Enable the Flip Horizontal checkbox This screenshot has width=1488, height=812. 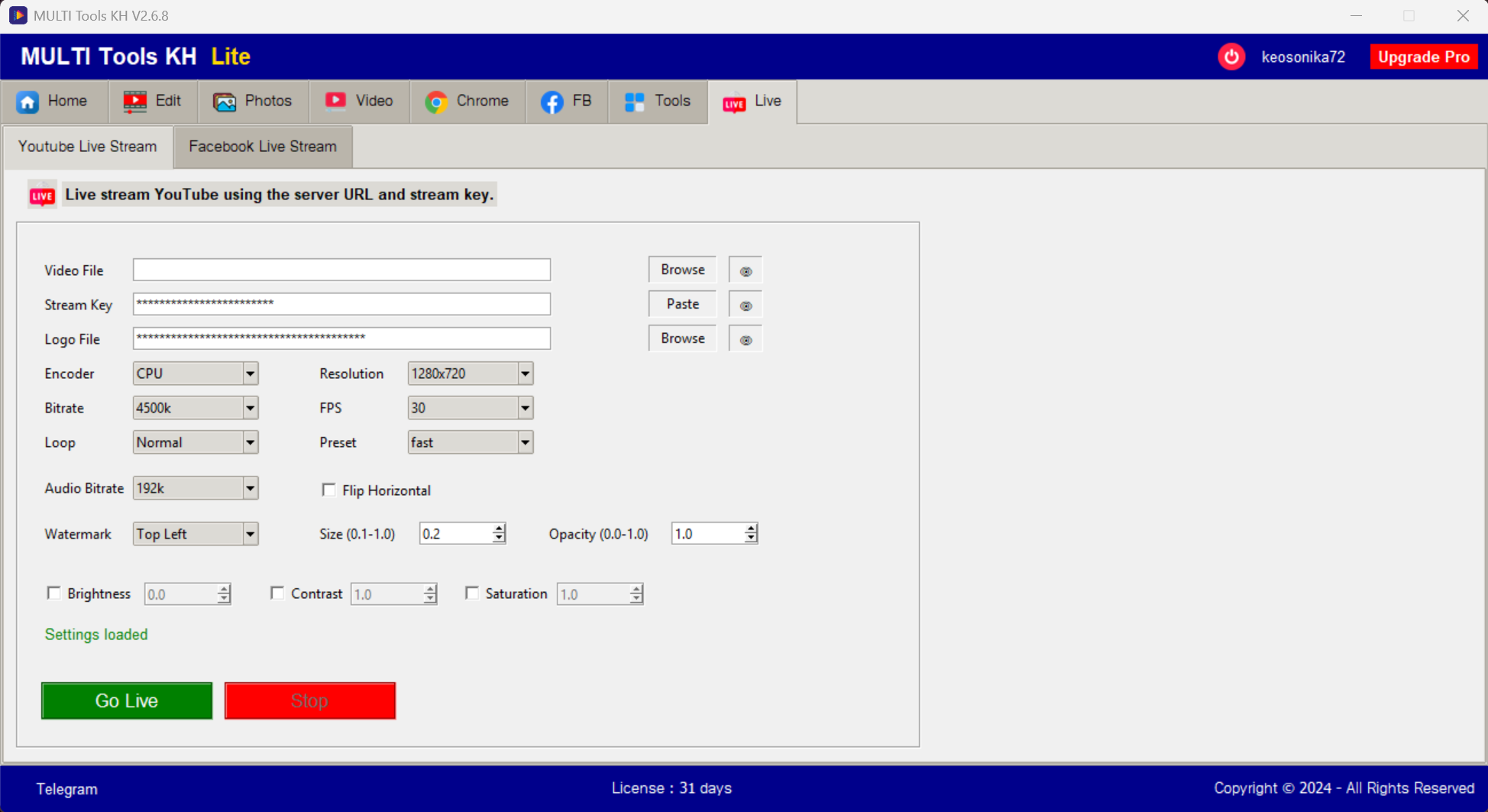[x=328, y=490]
